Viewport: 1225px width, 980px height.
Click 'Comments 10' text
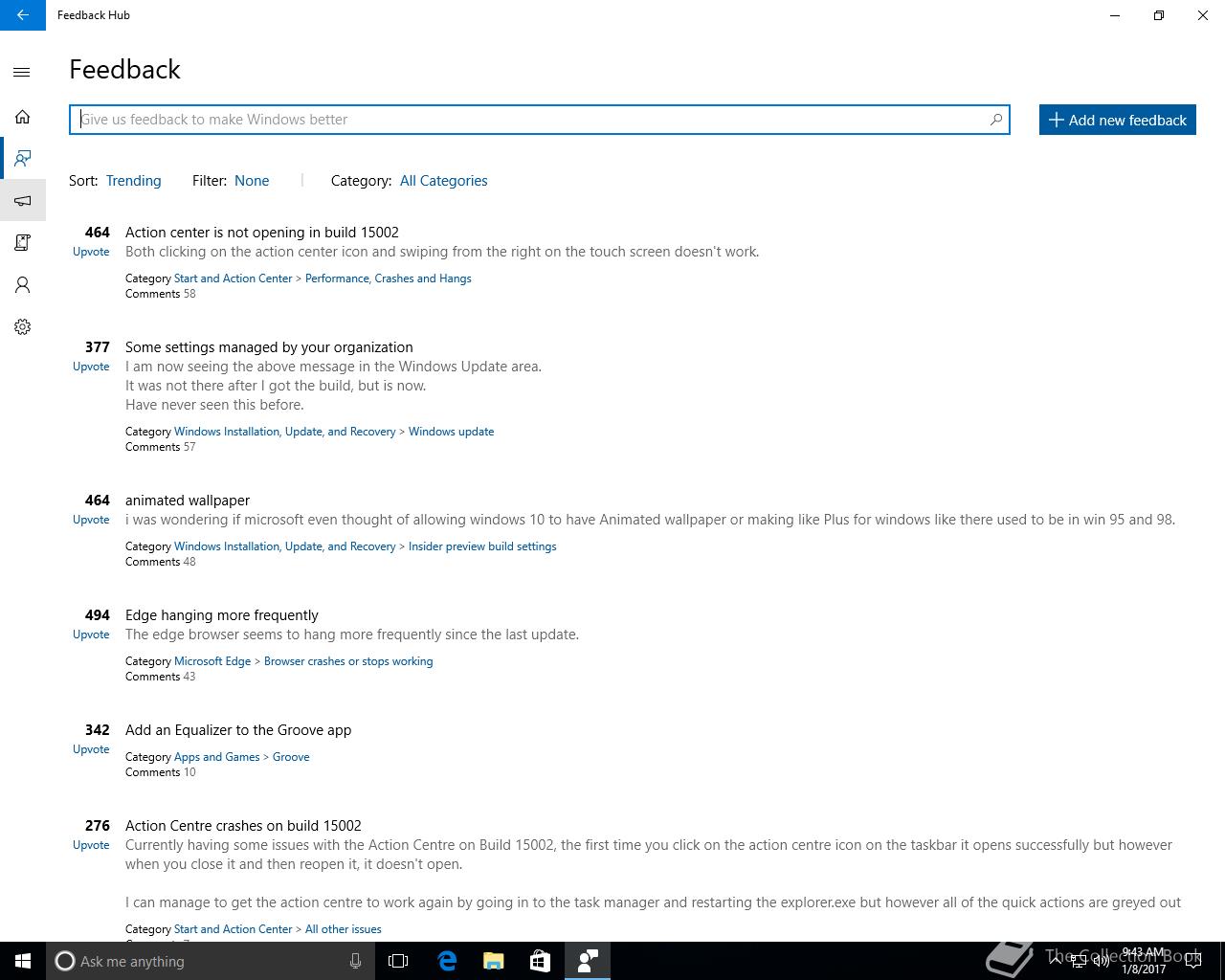[161, 772]
